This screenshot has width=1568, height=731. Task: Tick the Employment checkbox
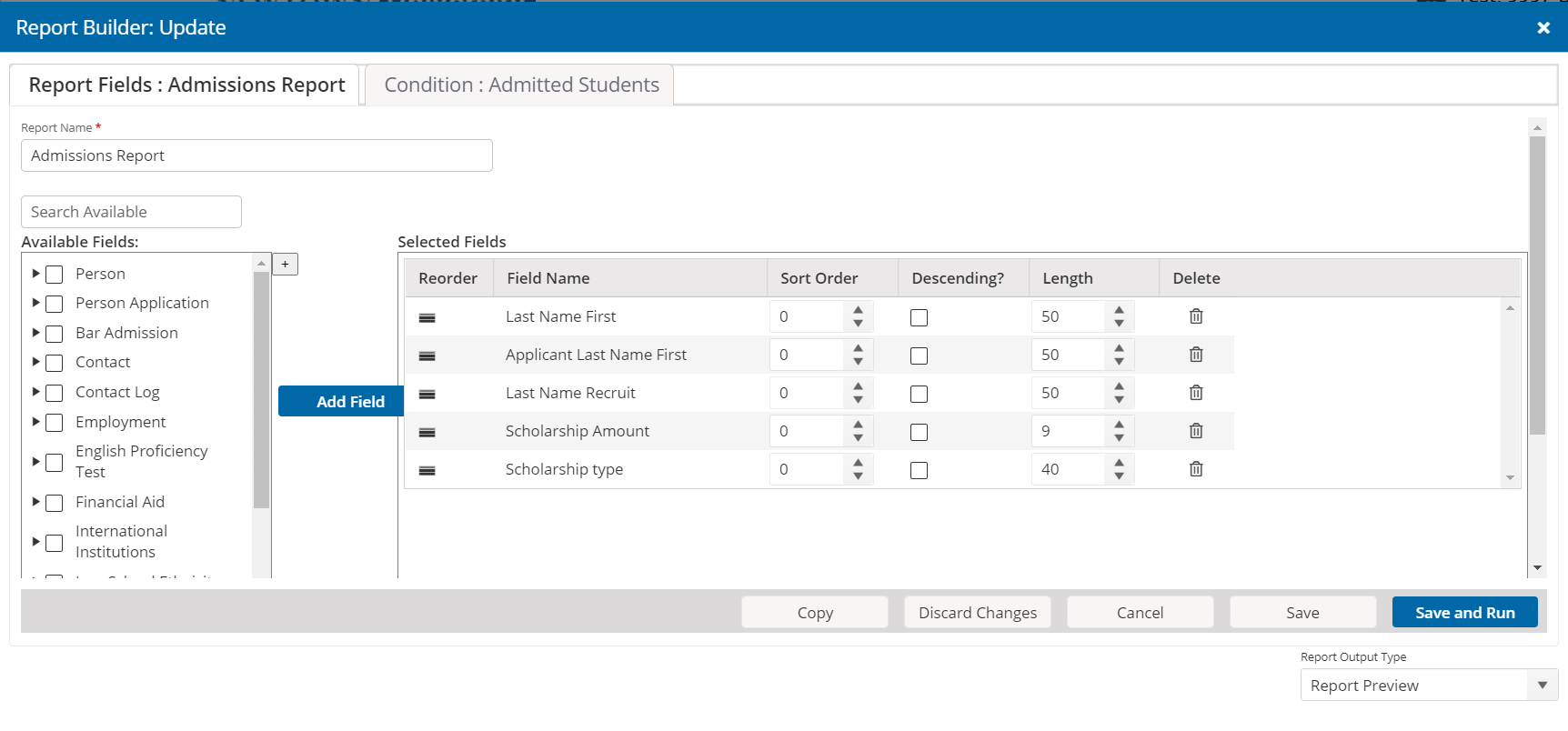coord(55,423)
